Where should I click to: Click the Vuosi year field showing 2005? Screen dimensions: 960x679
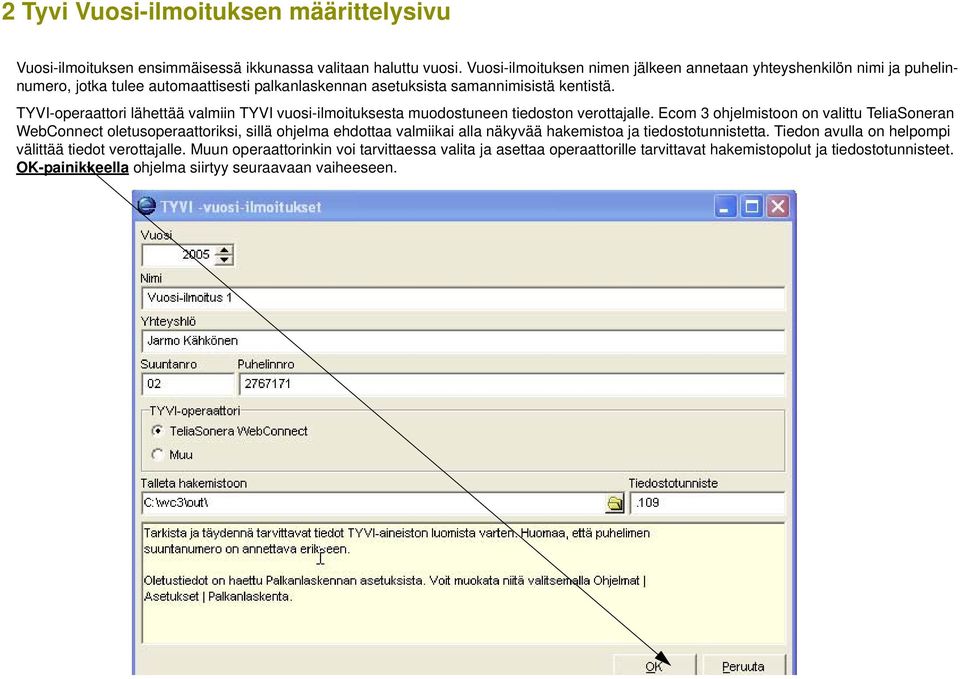[x=179, y=255]
